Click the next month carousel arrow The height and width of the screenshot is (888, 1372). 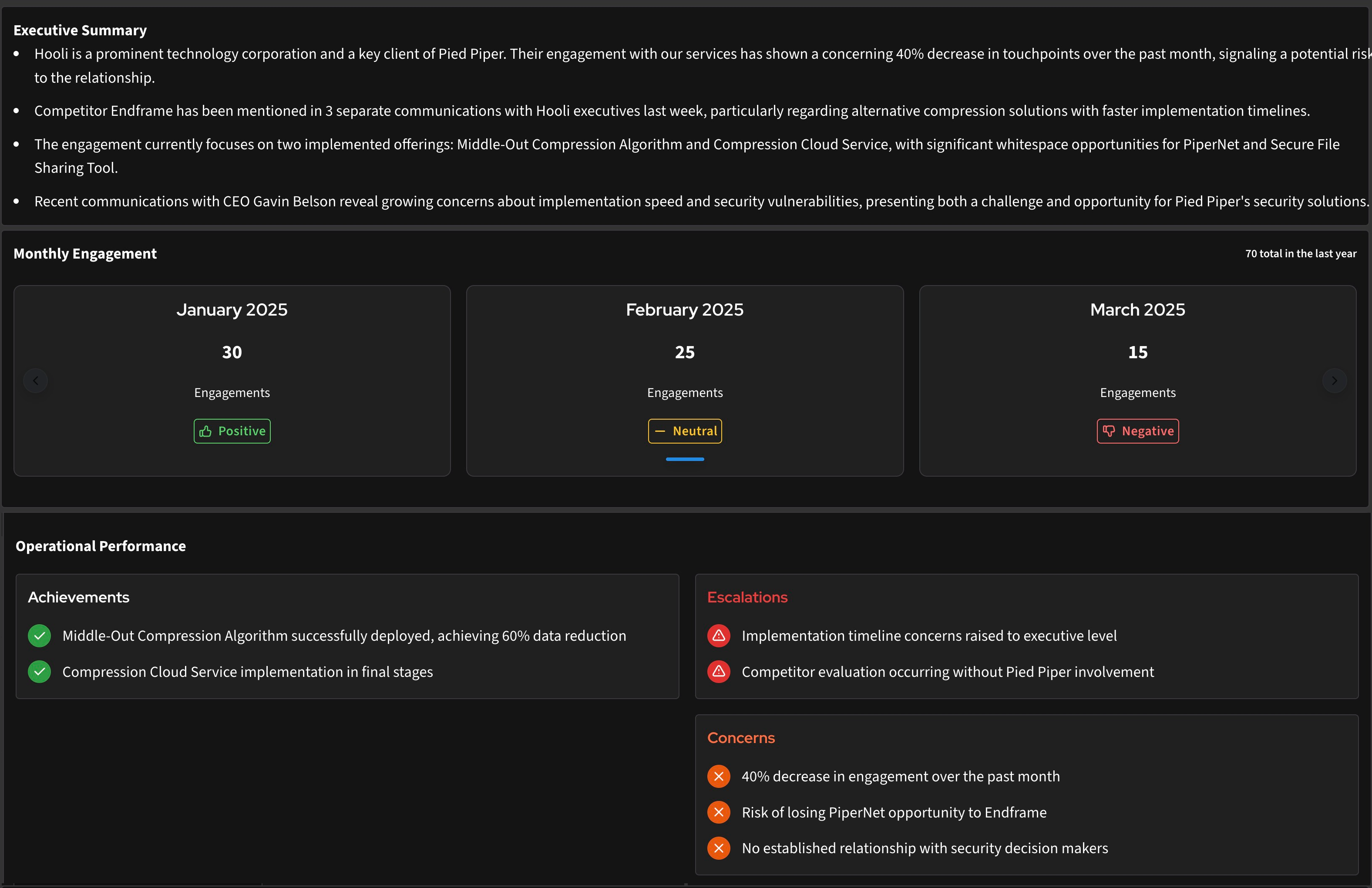click(1334, 380)
